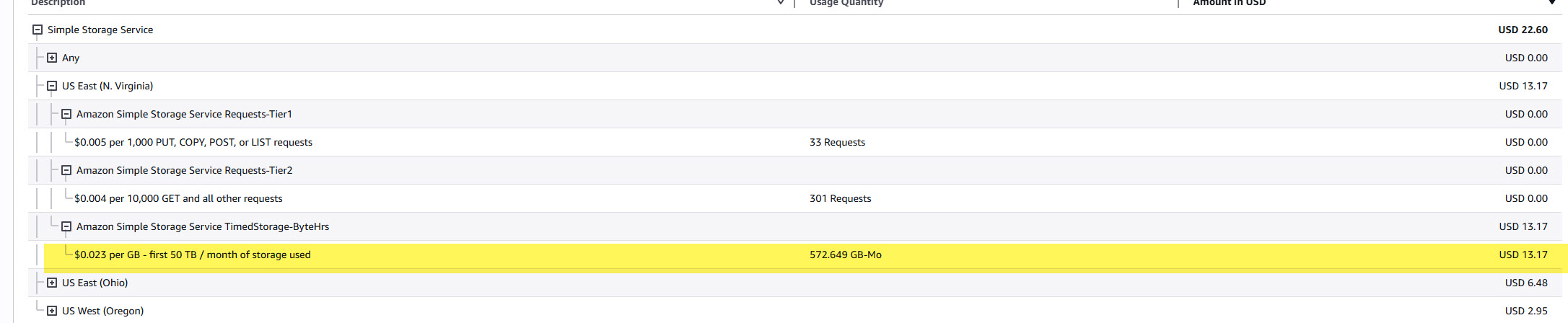Collapse the Requests-Tier2 group
This screenshot has height=323, width=1568.
66,170
